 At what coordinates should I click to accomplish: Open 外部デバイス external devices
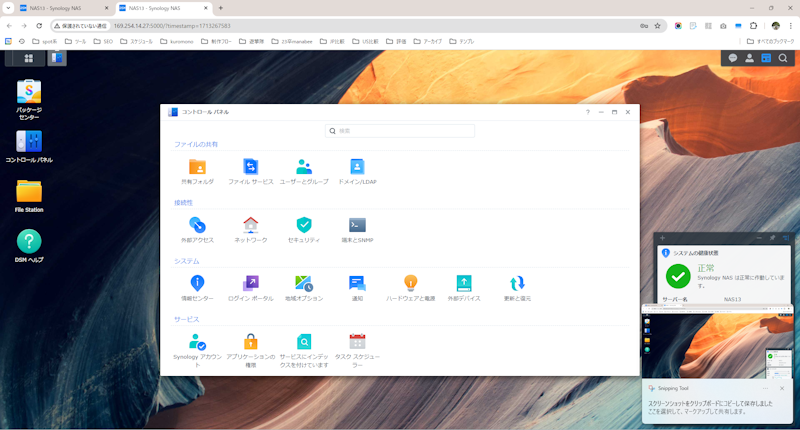click(x=464, y=288)
